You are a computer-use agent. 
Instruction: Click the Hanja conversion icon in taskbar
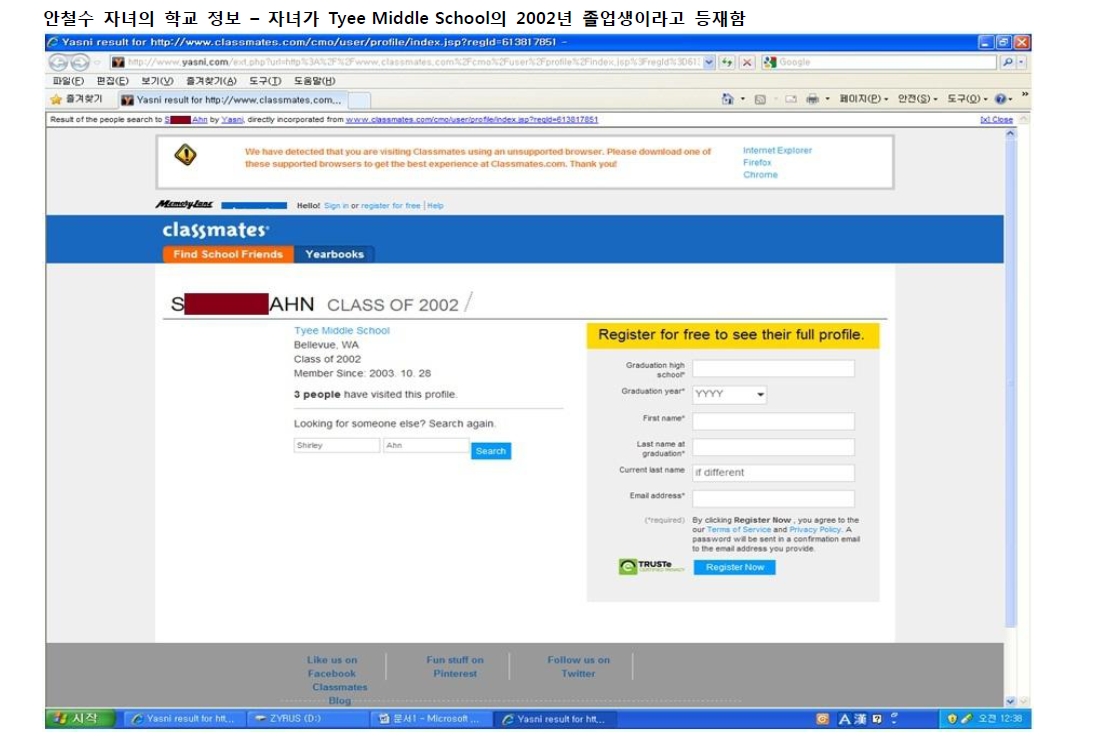pyautogui.click(x=860, y=719)
